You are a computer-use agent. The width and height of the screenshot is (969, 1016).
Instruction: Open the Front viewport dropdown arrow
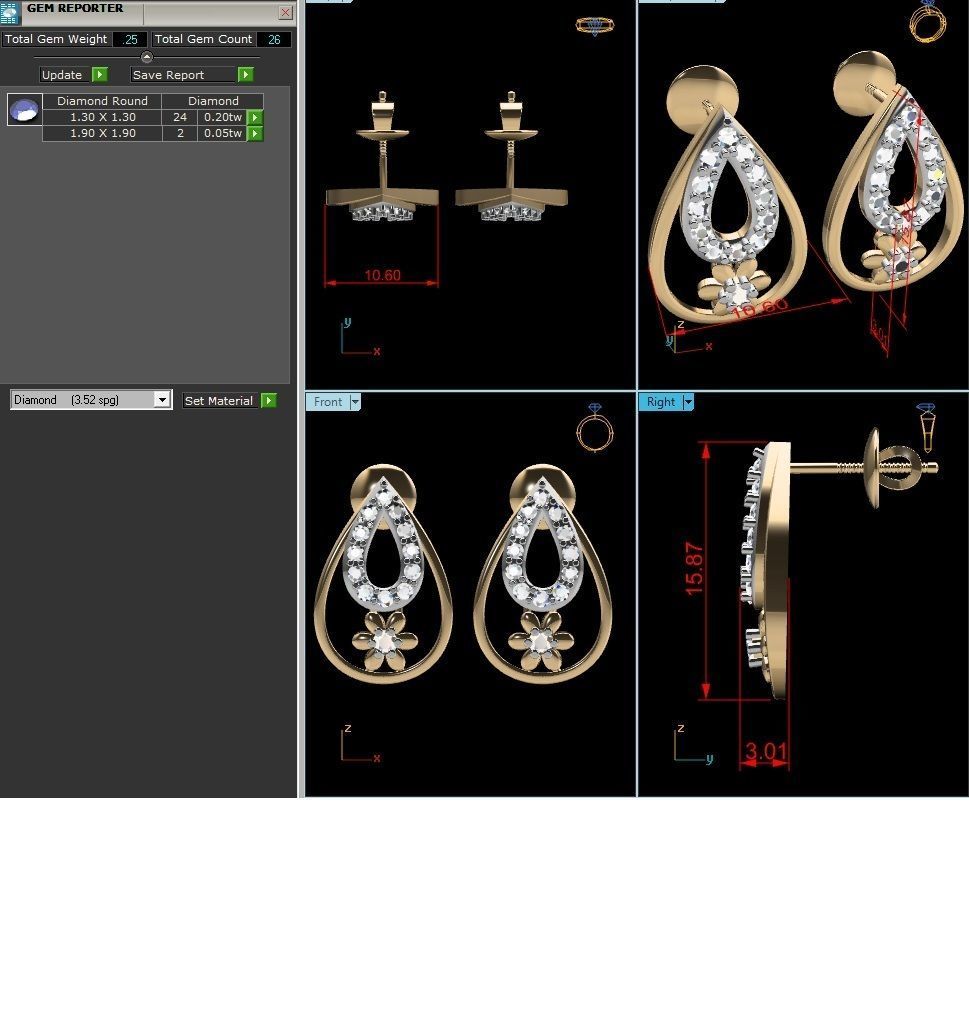[355, 402]
